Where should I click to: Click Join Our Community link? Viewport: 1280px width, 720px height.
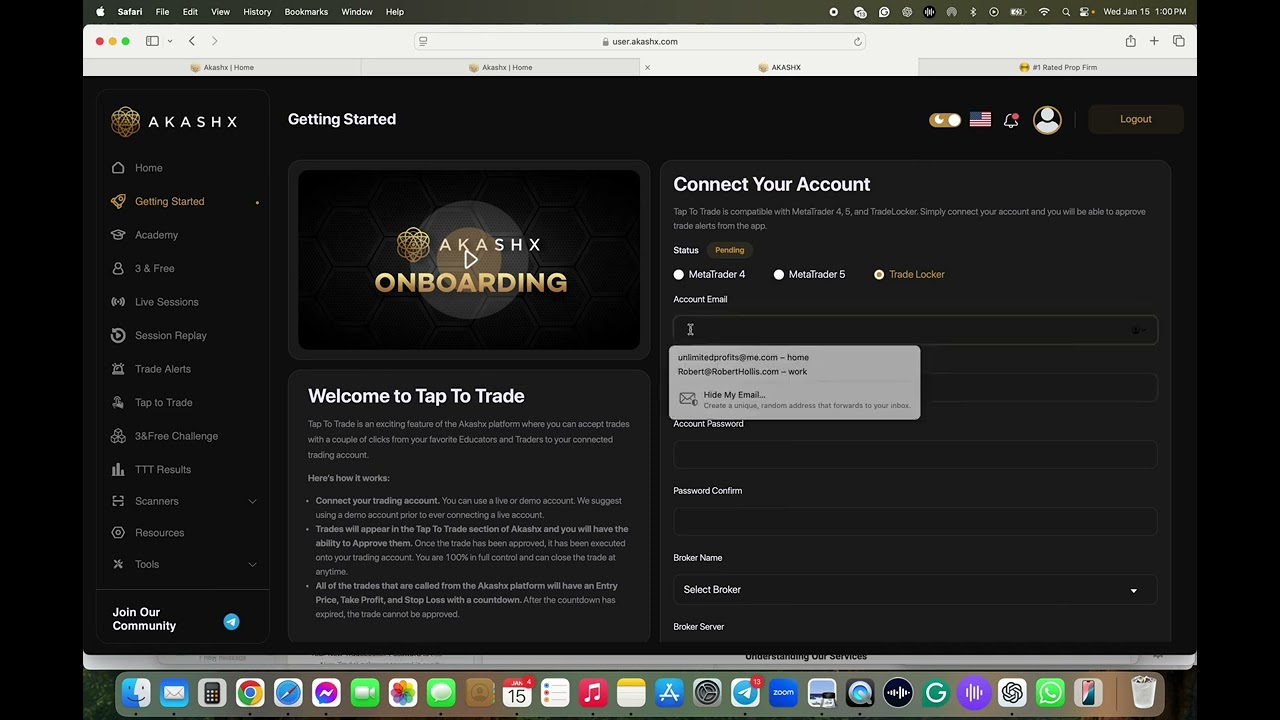coord(144,619)
